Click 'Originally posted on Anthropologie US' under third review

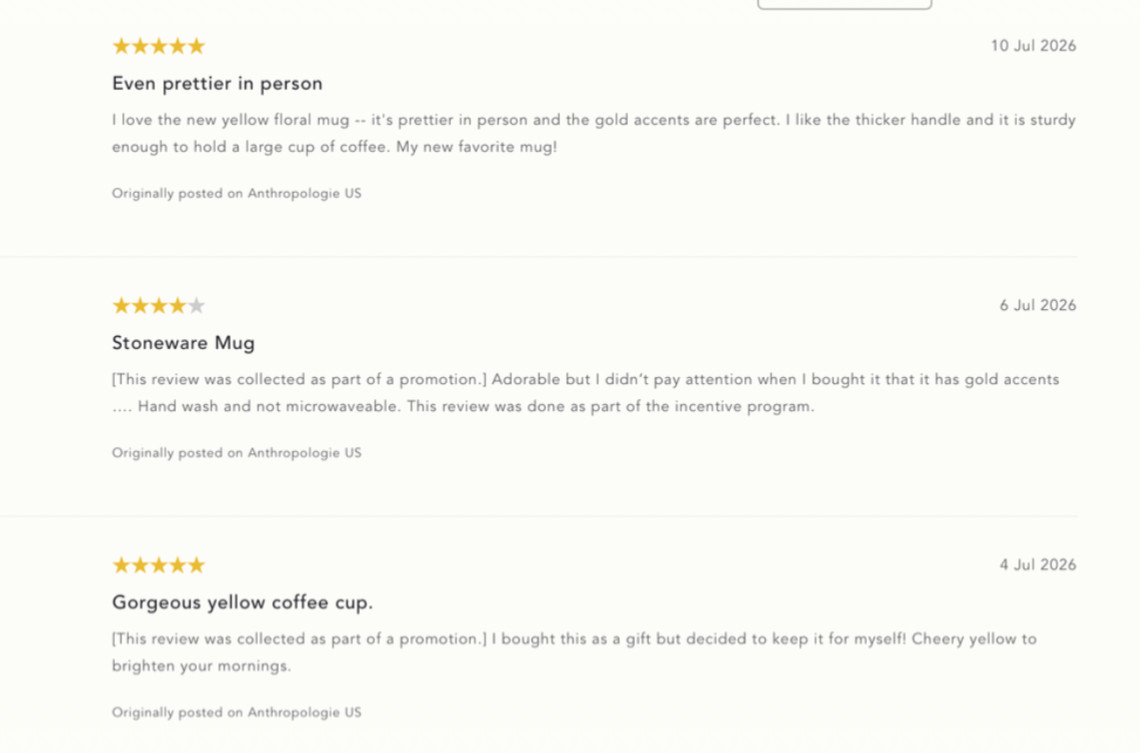[236, 712]
